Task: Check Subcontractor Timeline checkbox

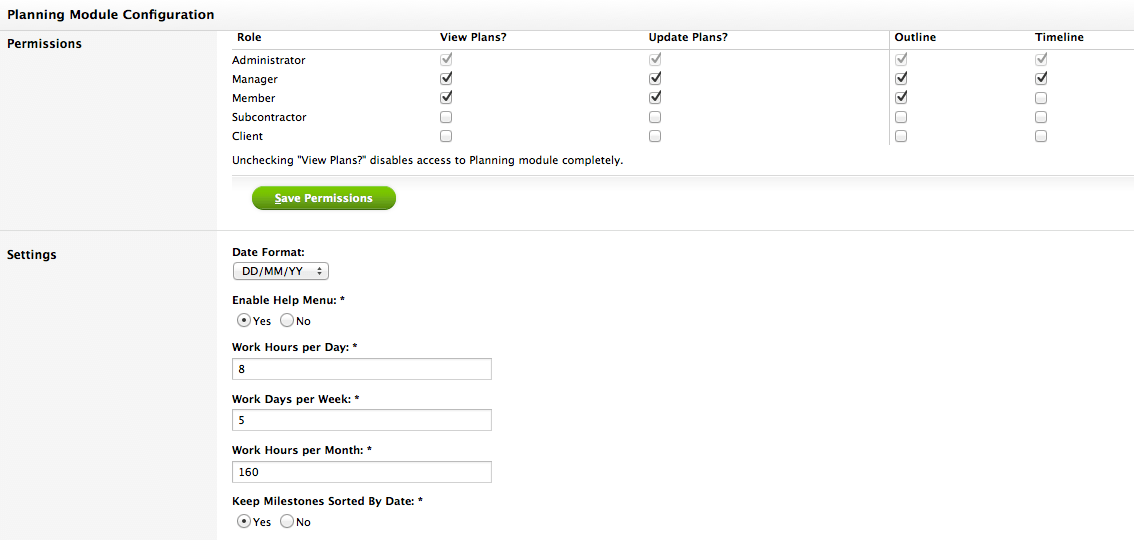Action: pos(1041,116)
